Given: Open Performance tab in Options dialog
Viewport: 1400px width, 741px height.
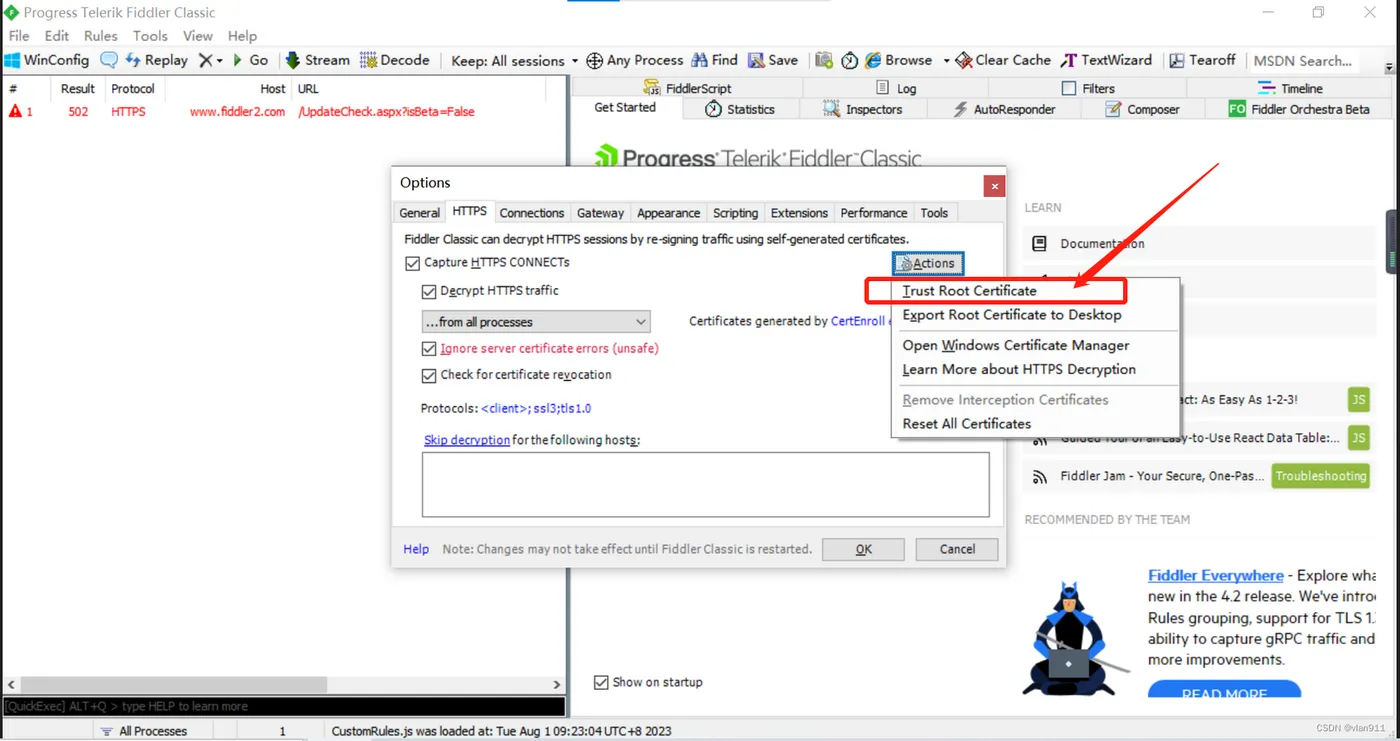Looking at the screenshot, I should click(874, 213).
